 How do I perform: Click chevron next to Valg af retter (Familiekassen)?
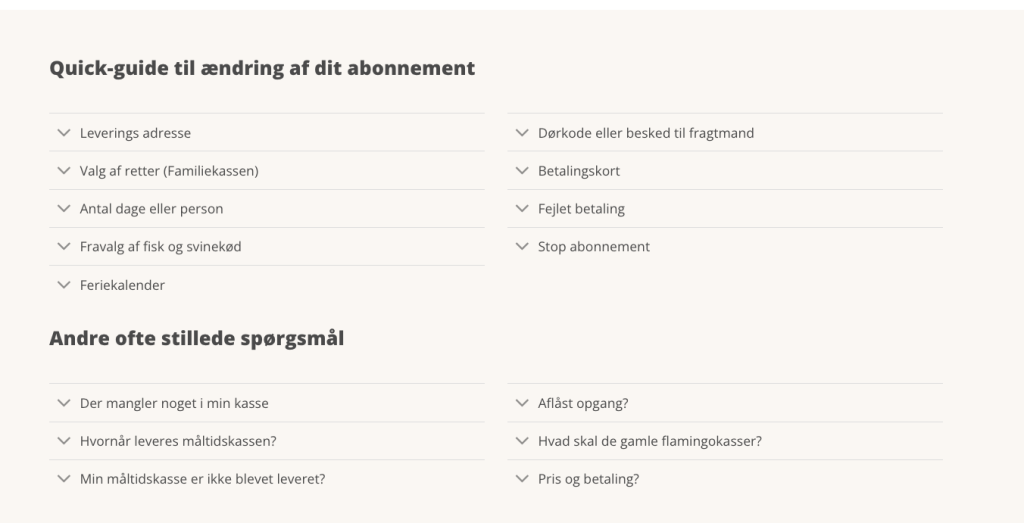coord(64,171)
